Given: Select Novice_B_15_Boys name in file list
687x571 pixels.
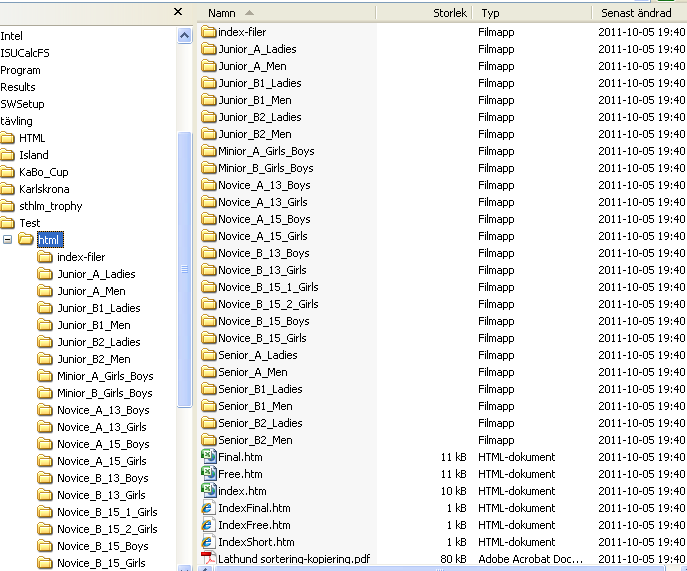Looking at the screenshot, I should point(264,321).
